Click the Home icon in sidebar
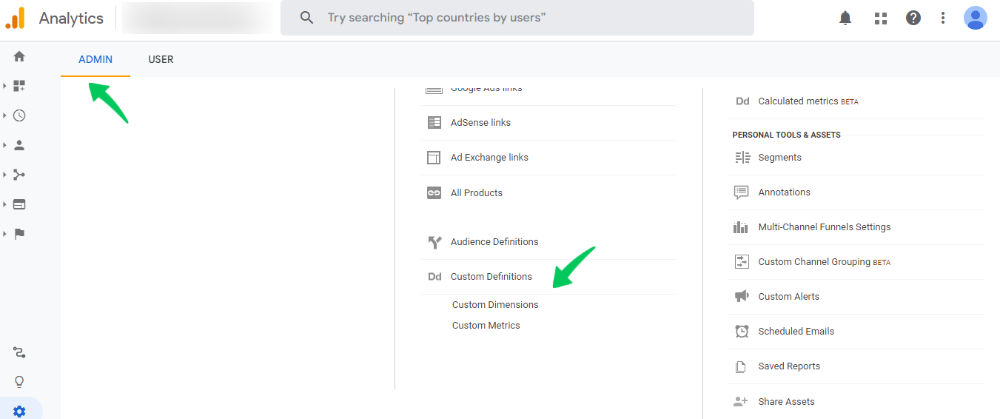The height and width of the screenshot is (419, 1000). (x=19, y=56)
